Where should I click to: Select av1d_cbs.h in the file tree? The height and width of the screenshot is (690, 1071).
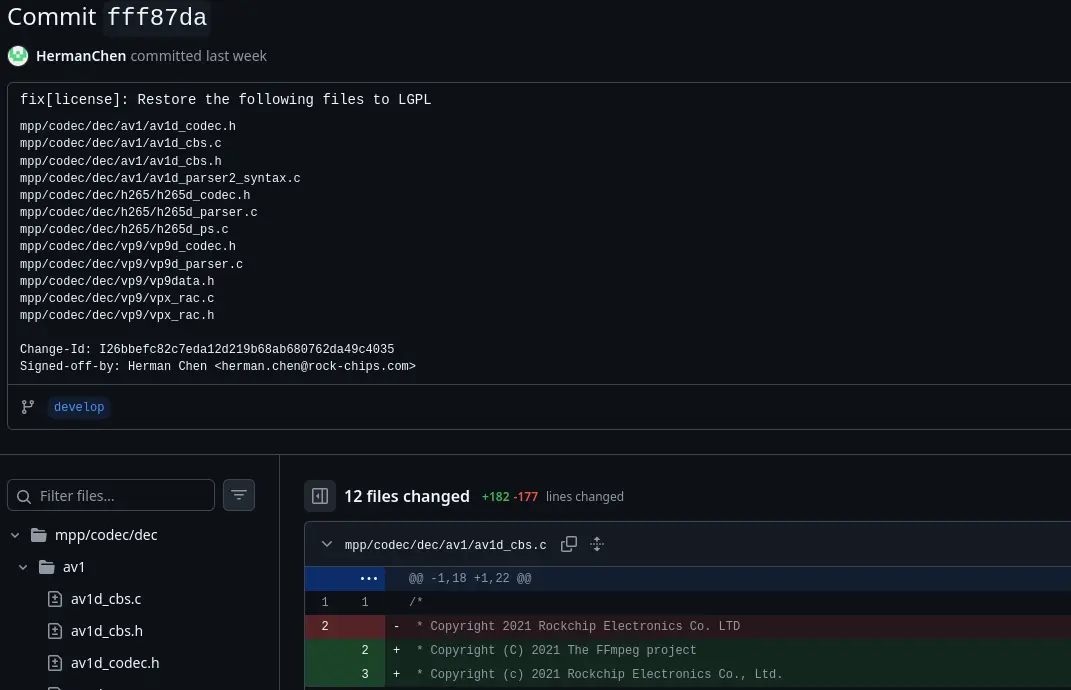106,631
